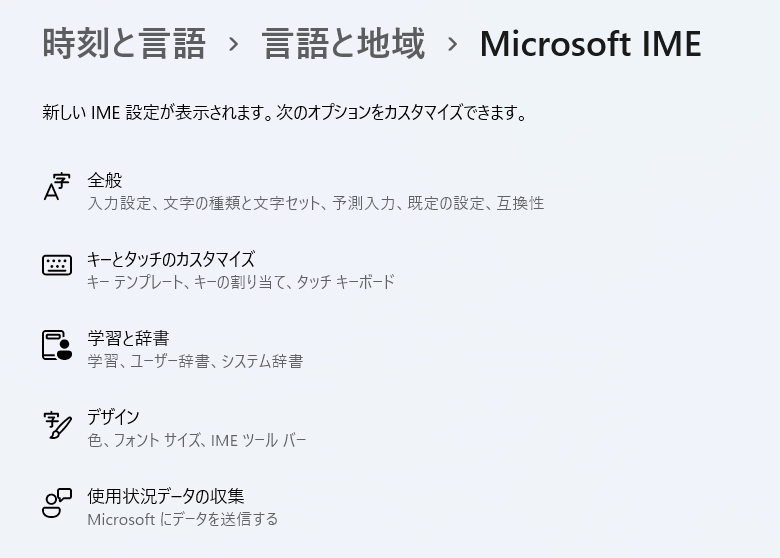Click the 色、フォント サイズ、IME ツール バー description

point(197,440)
